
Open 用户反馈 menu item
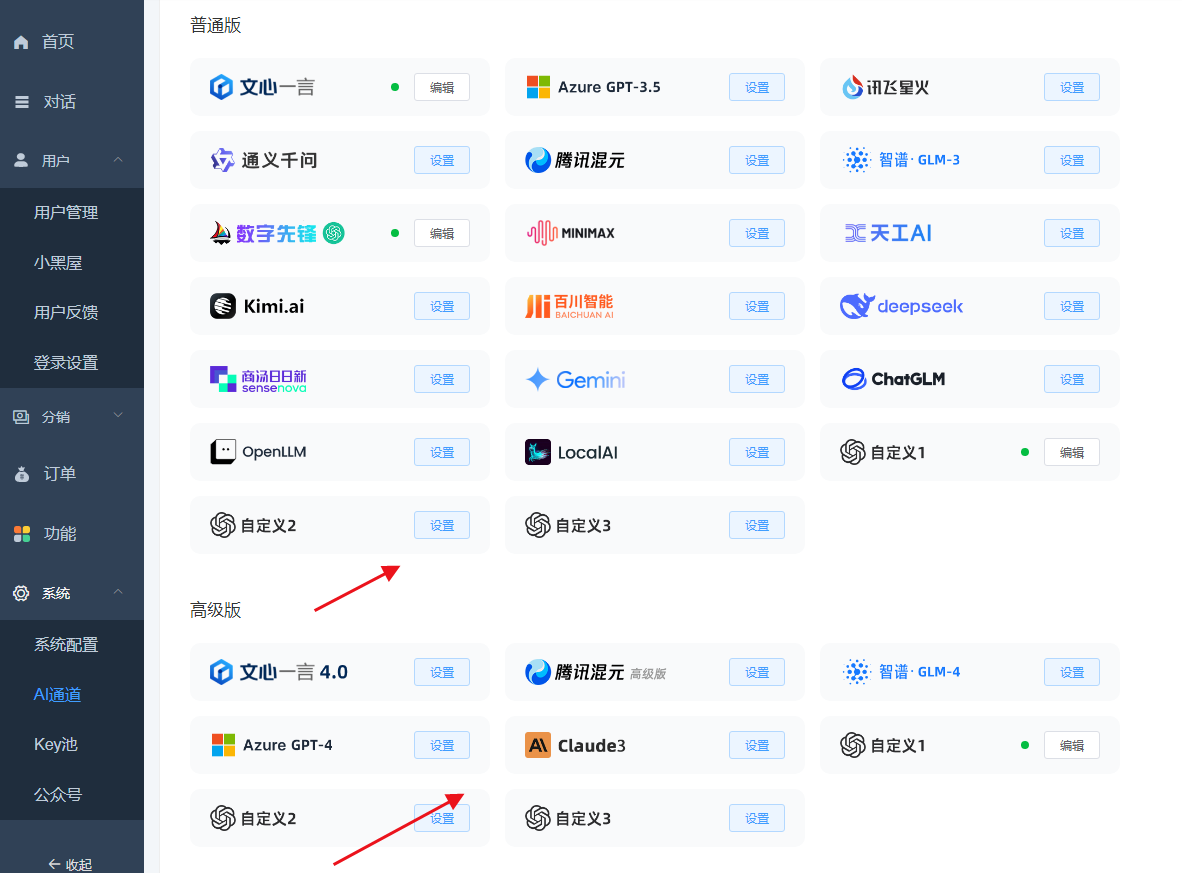pyautogui.click(x=66, y=312)
